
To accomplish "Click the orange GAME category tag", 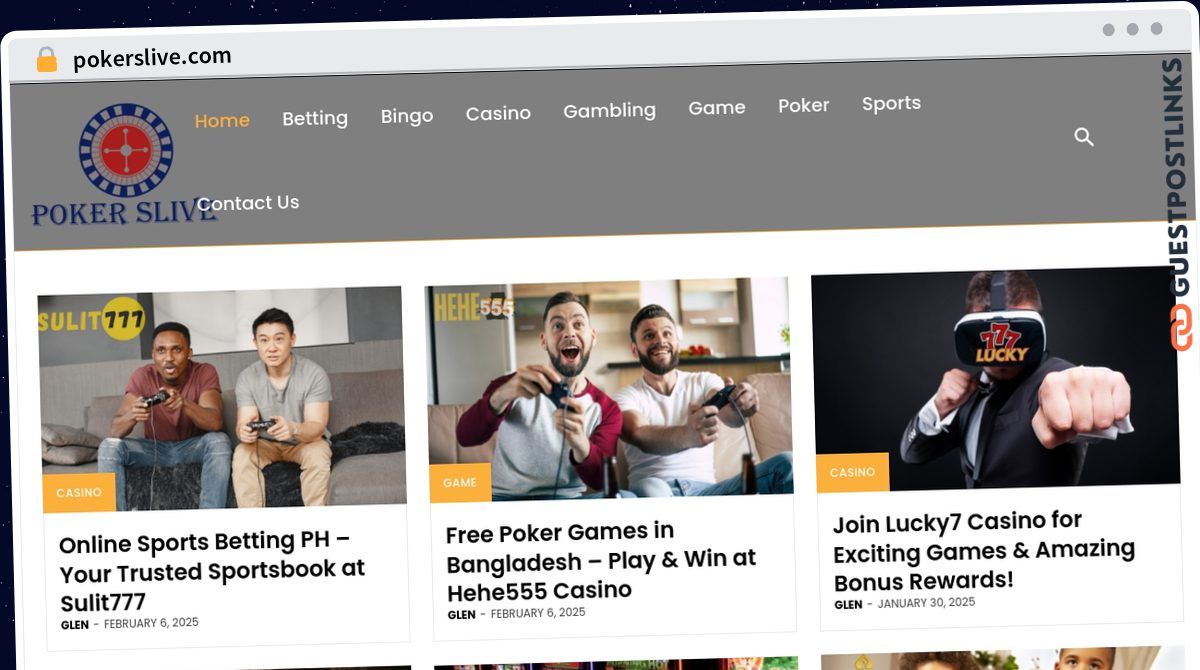I will [x=460, y=482].
